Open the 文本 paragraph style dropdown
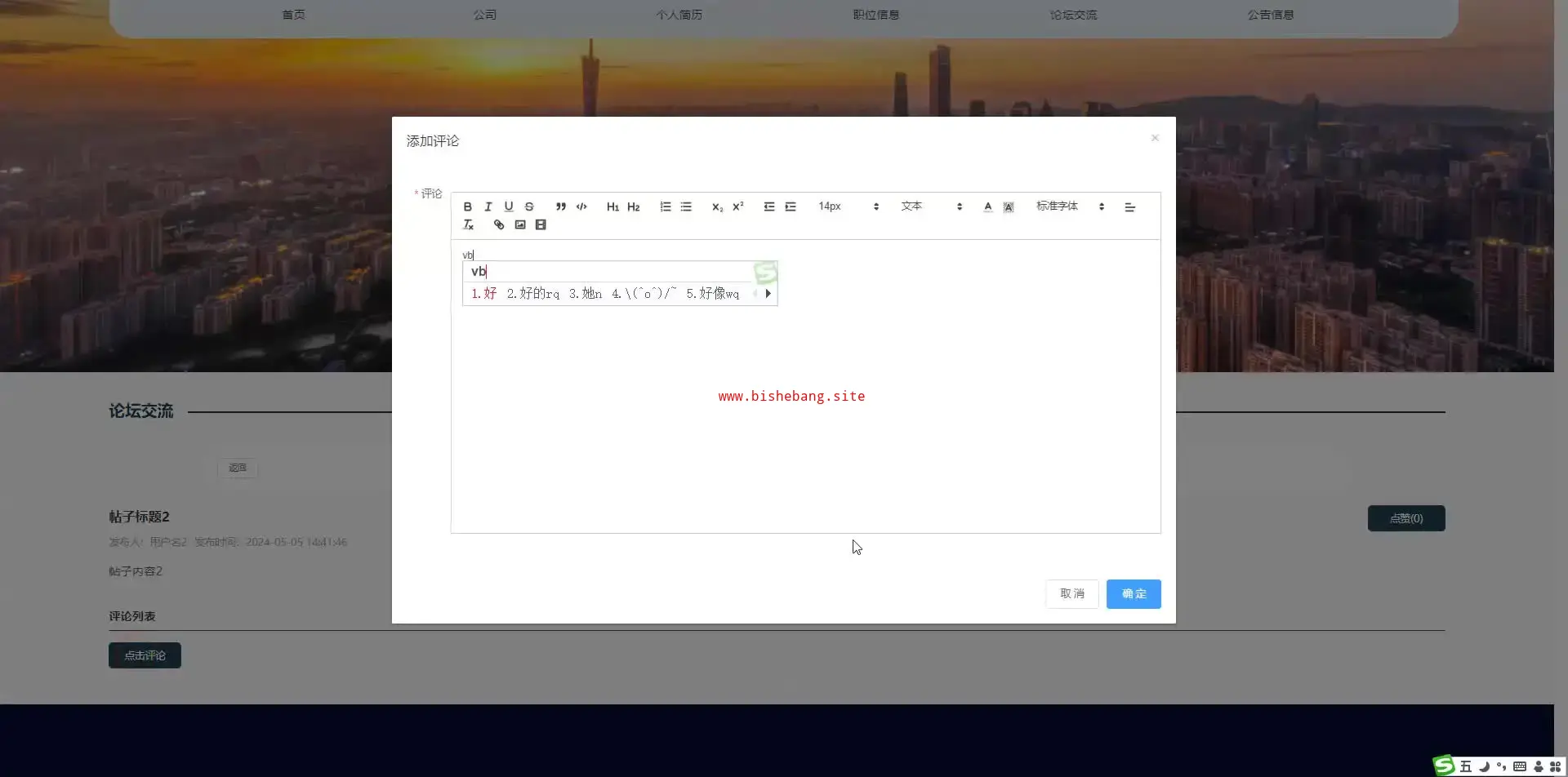 coord(931,206)
